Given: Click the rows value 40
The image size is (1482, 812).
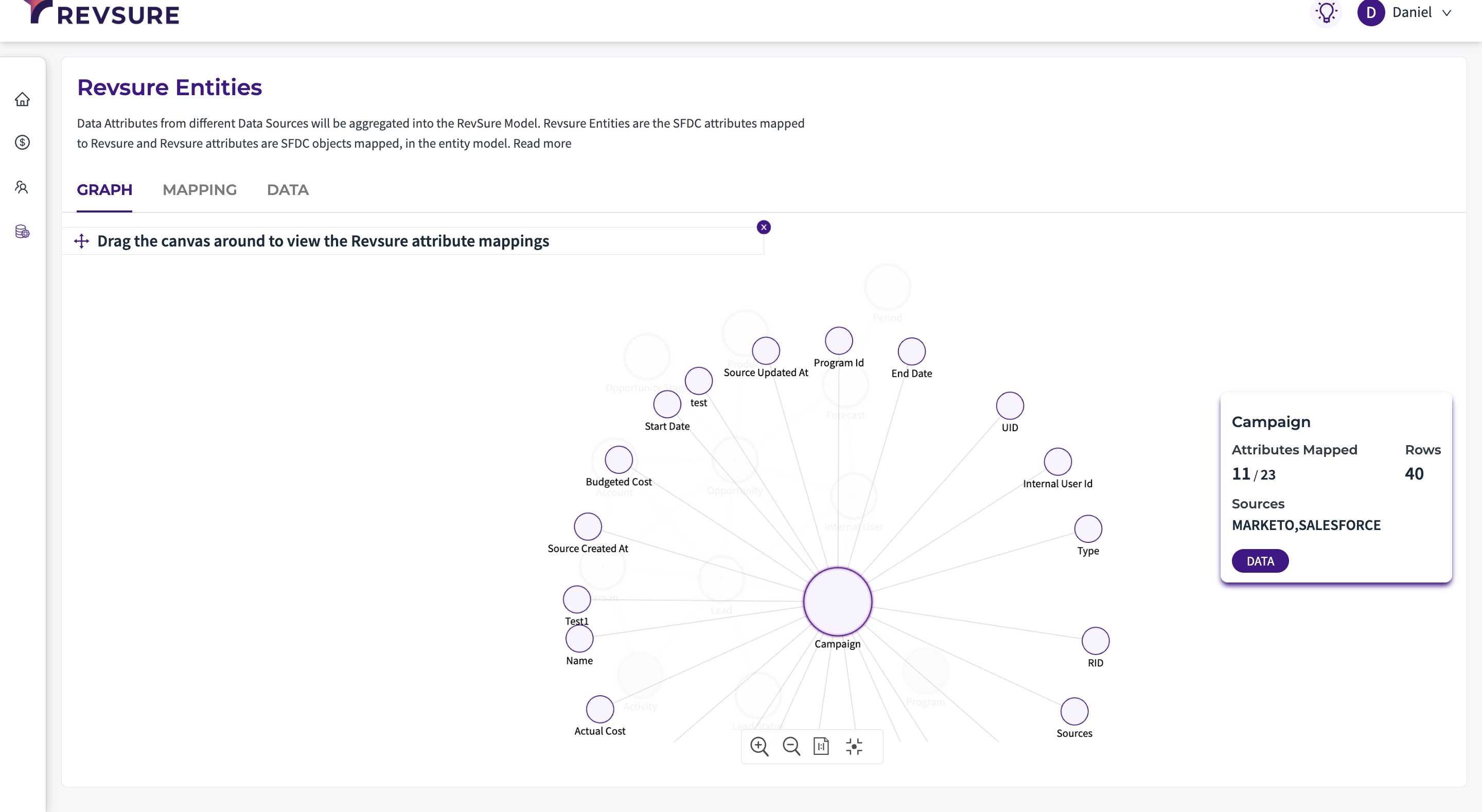Looking at the screenshot, I should (x=1414, y=473).
